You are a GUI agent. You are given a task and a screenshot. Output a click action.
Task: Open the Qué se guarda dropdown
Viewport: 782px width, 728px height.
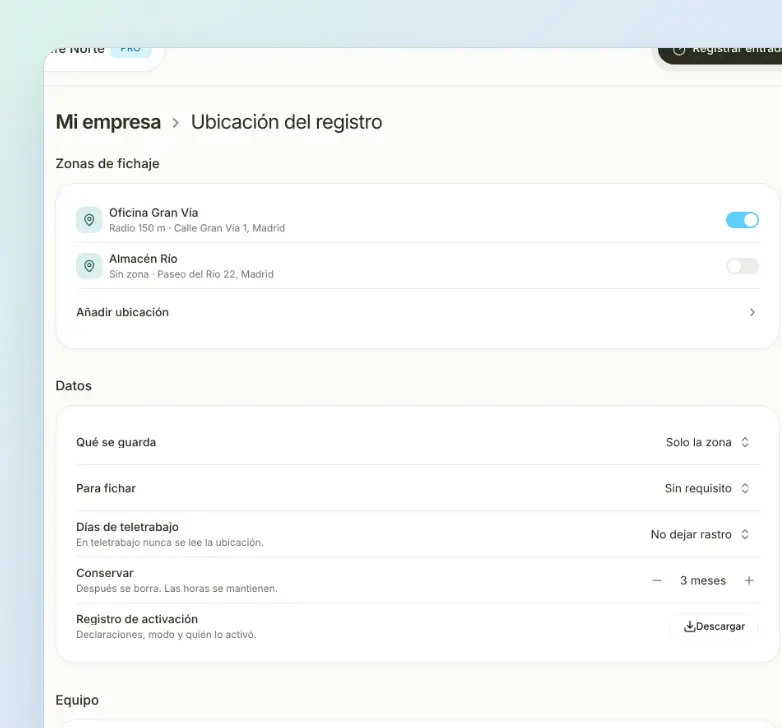[707, 442]
